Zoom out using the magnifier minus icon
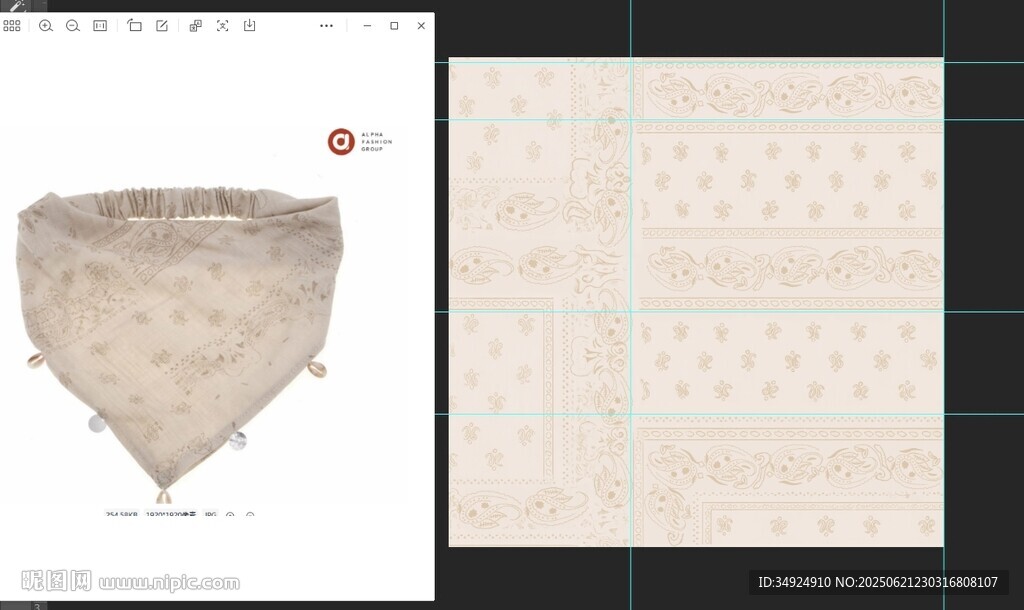Screen dimensions: 1024x610 pyautogui.click(x=73, y=26)
